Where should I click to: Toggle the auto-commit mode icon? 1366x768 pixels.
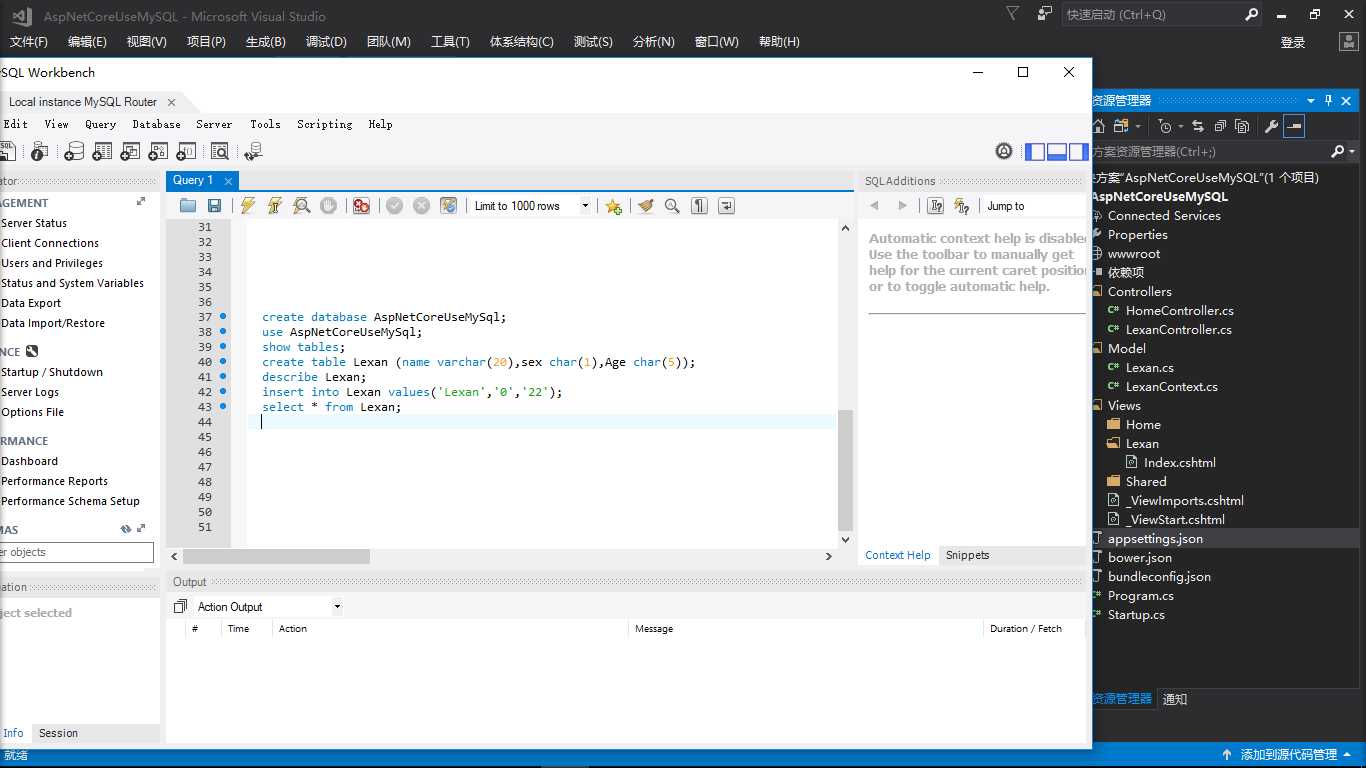(x=448, y=206)
